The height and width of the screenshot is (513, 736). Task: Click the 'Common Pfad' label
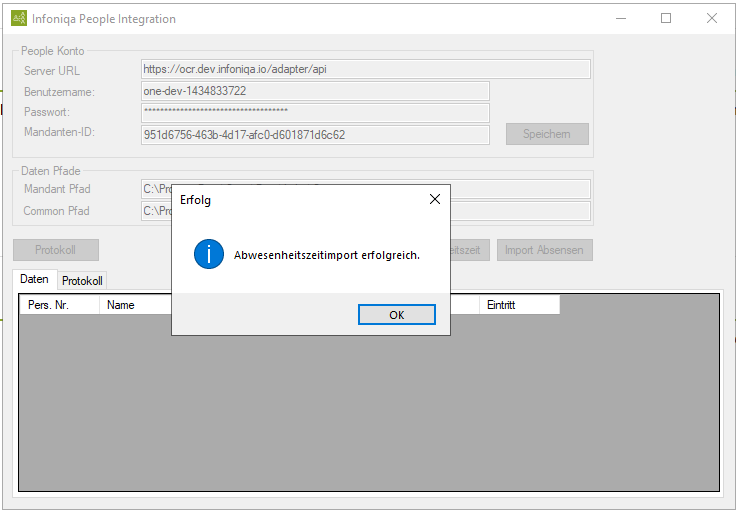click(x=56, y=211)
